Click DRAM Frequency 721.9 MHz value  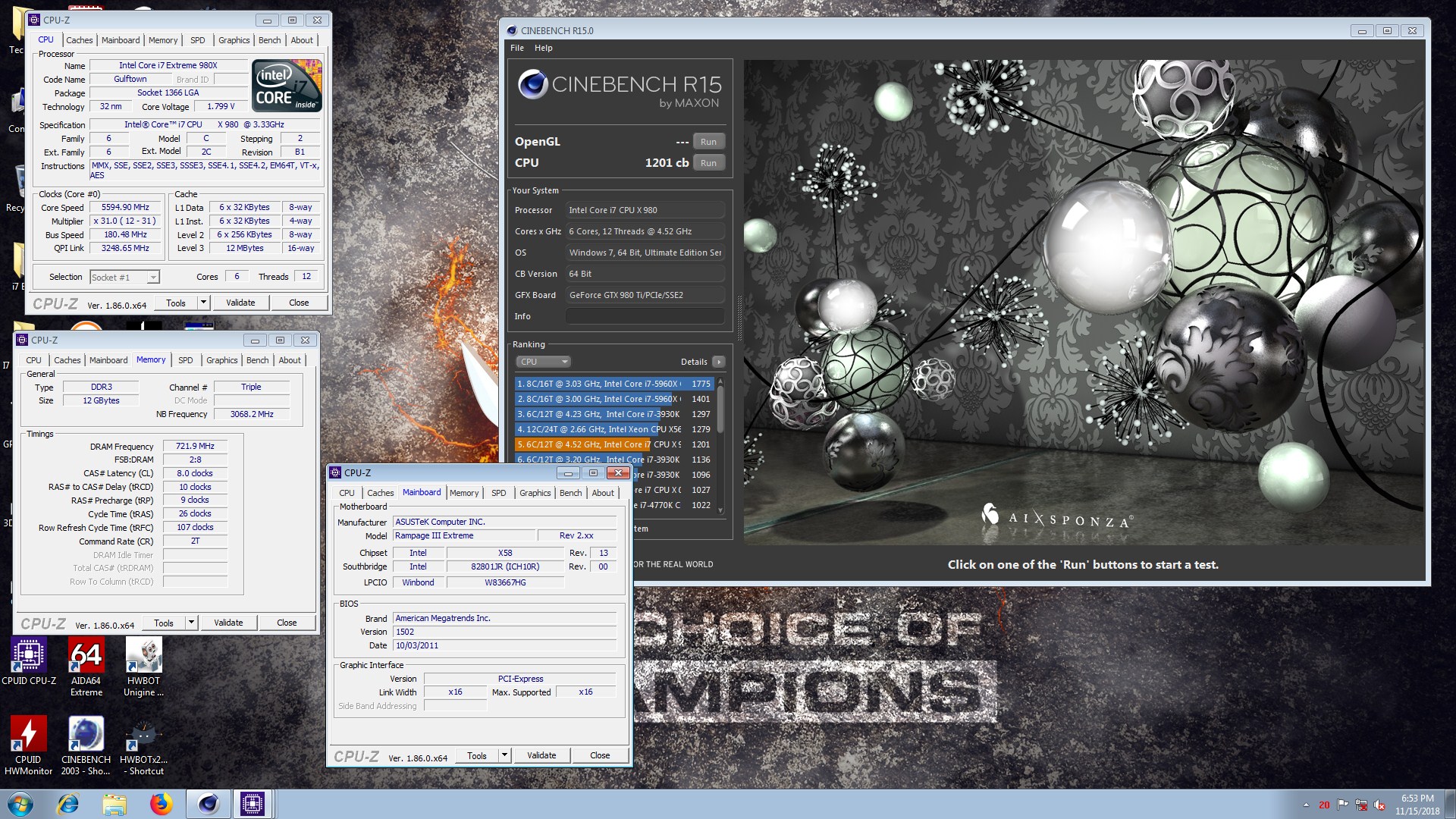coord(195,447)
